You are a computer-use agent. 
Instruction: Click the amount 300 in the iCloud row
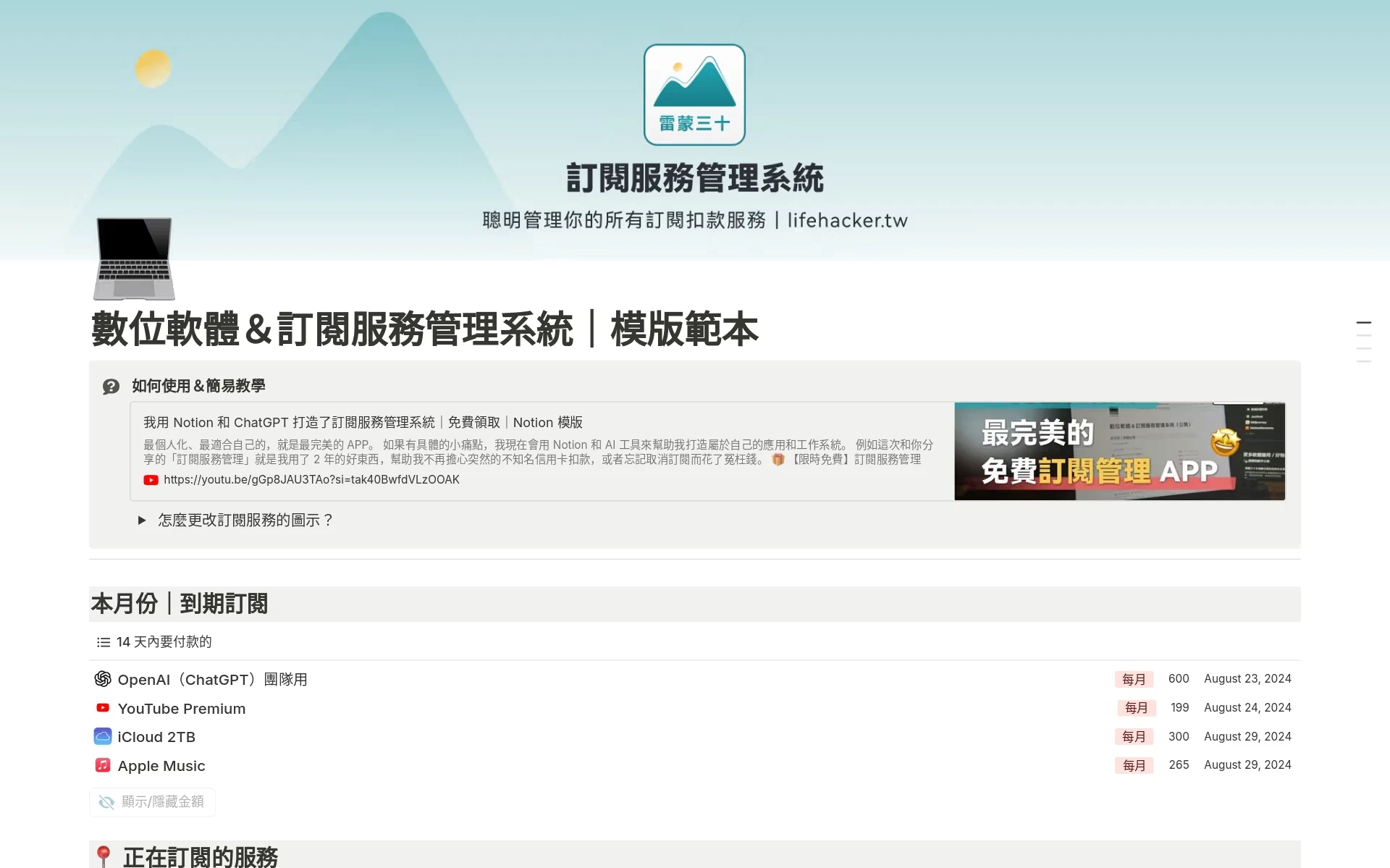coord(1179,737)
